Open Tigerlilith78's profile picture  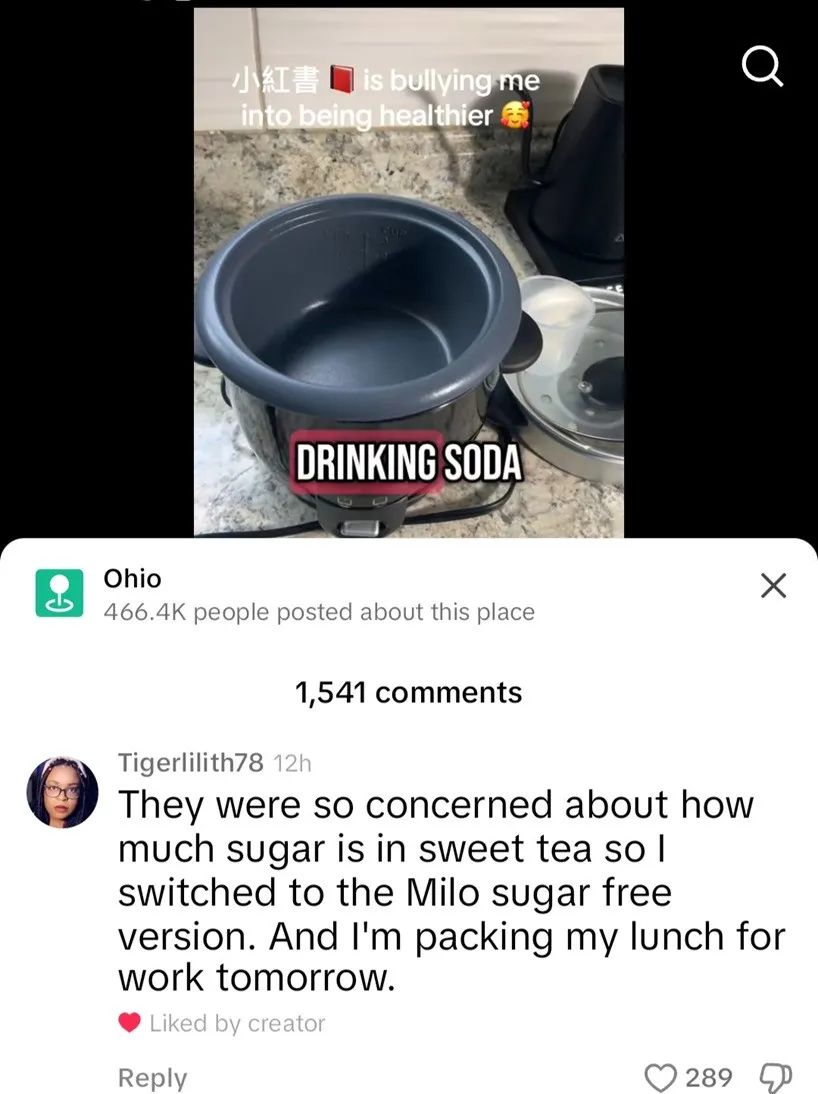[x=62, y=792]
